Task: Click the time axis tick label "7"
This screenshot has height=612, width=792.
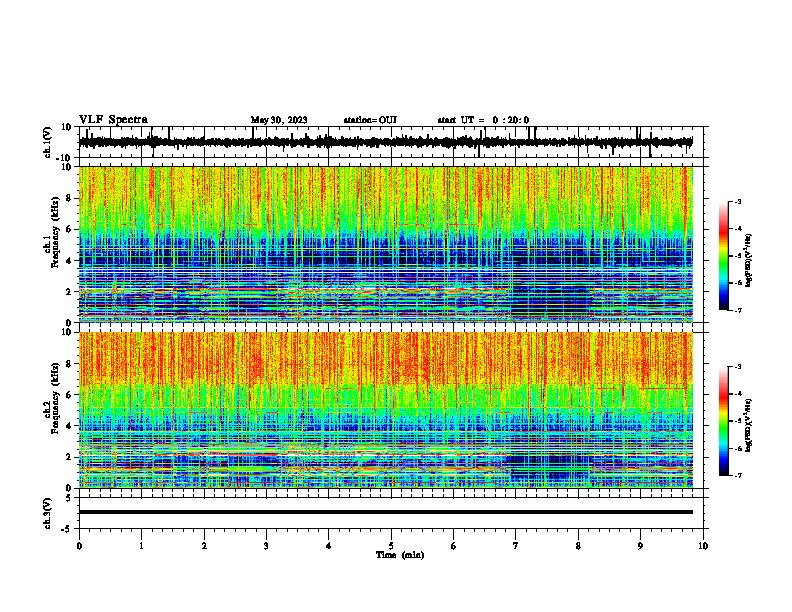Action: click(x=516, y=546)
